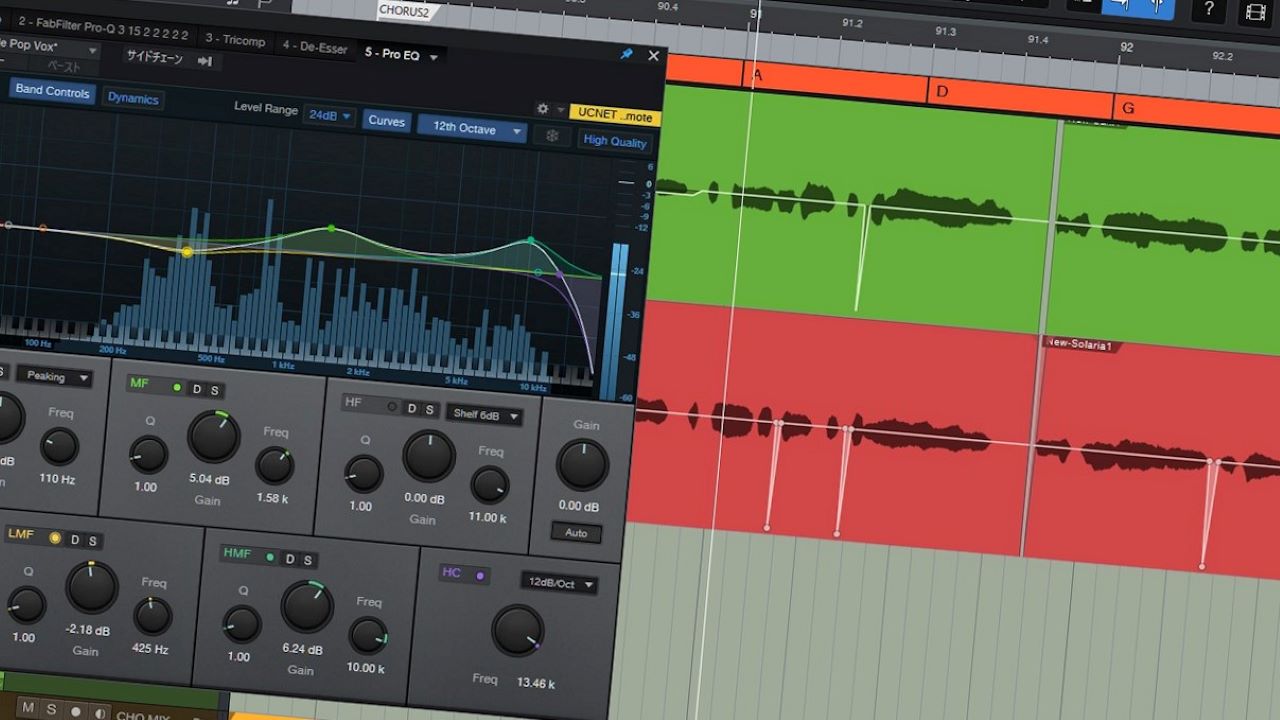The image size is (1280, 720).
Task: Click the HF band D button
Action: pyautogui.click(x=413, y=409)
